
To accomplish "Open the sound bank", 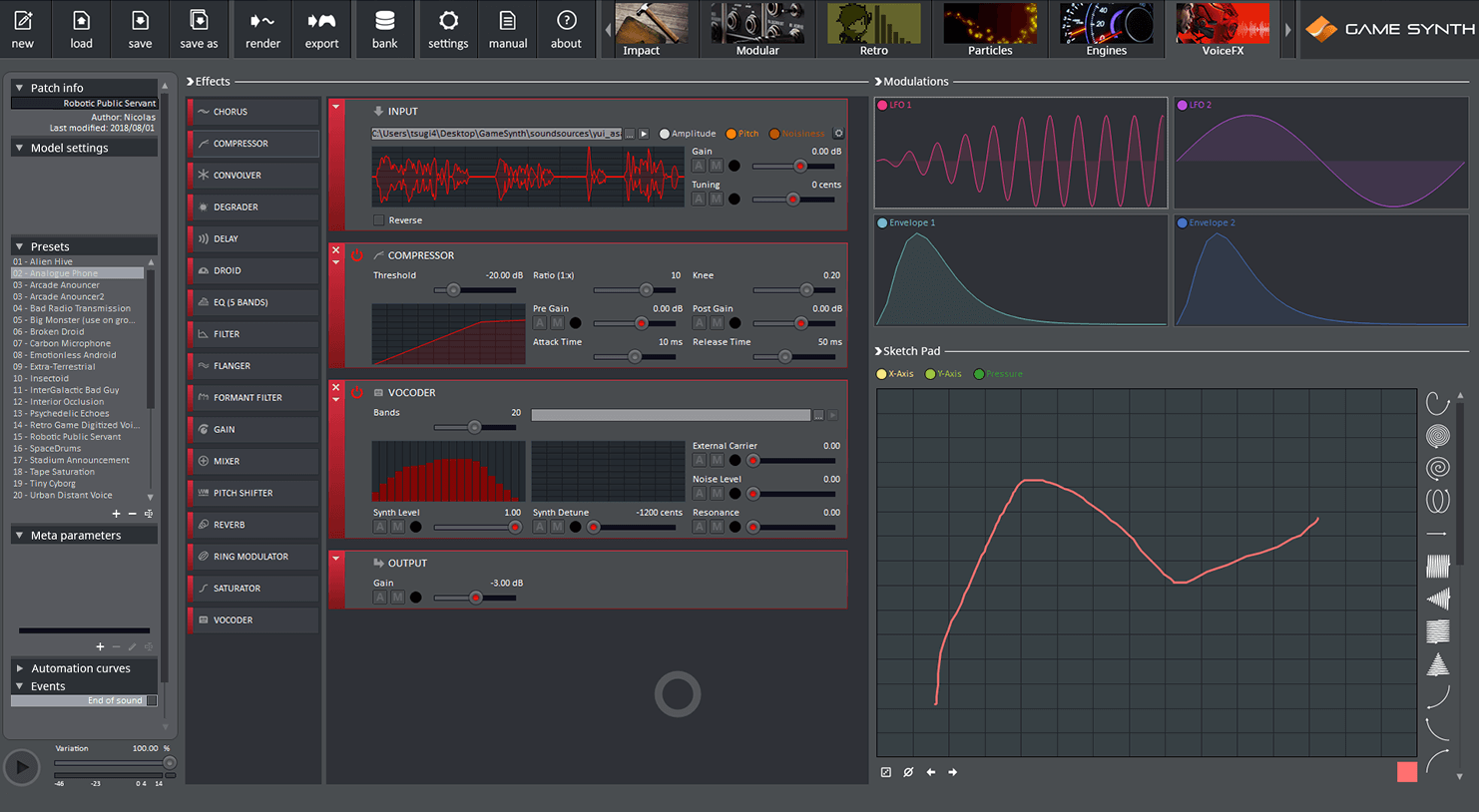I will click(384, 29).
